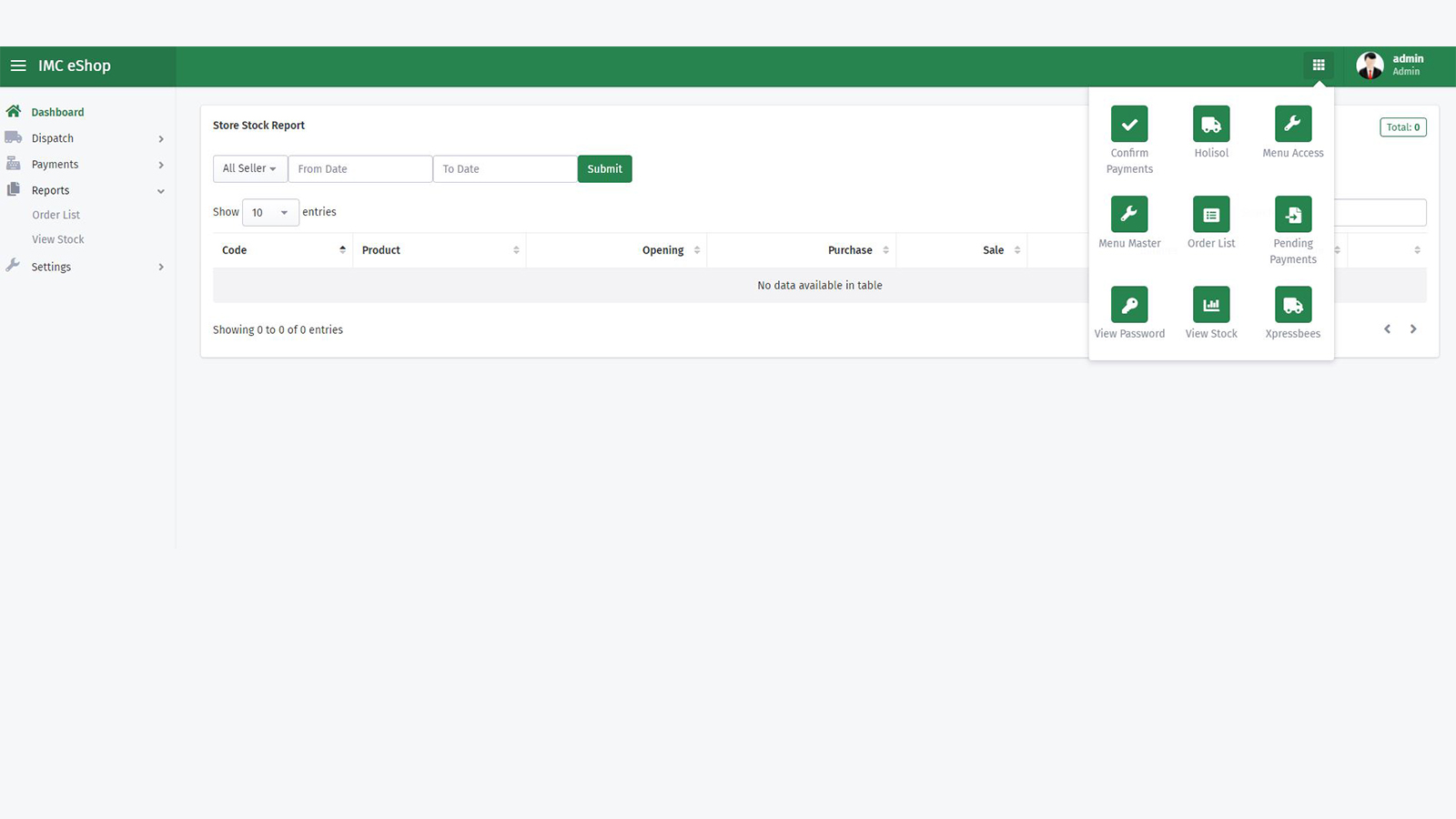Toggle the apps grid shortcut menu
1456x819 pixels.
click(1318, 66)
